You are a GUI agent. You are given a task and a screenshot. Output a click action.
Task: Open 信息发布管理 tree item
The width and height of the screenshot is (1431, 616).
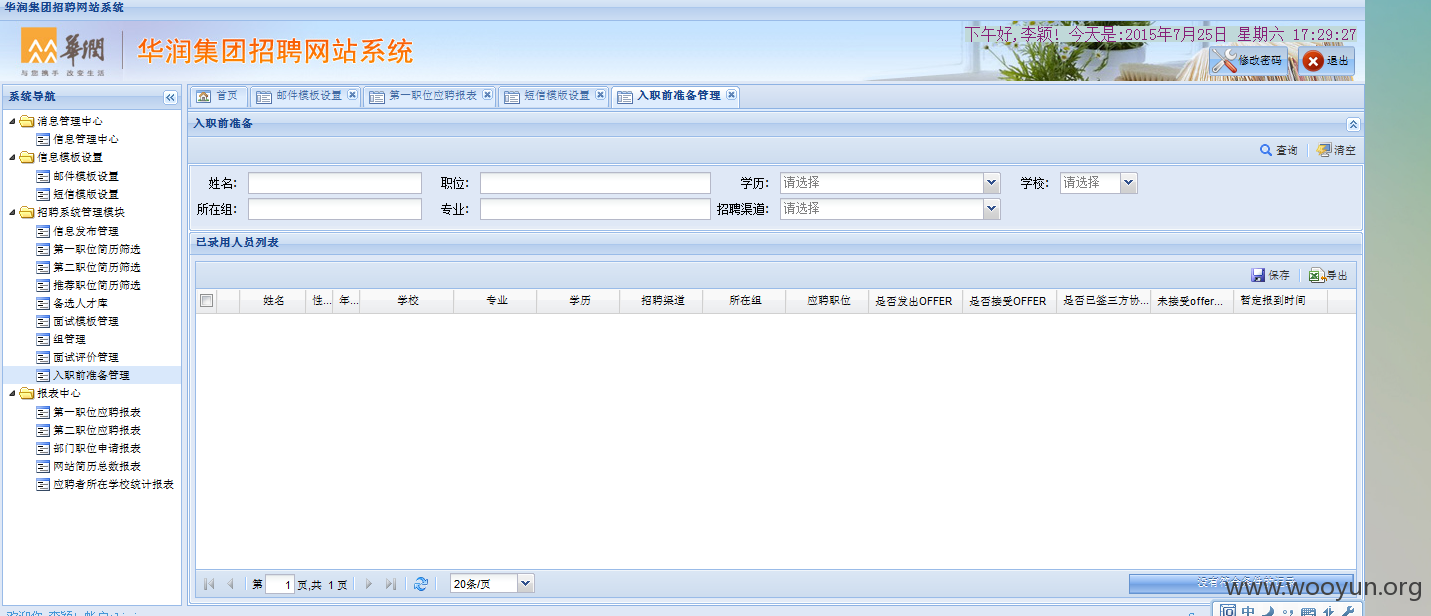point(86,231)
